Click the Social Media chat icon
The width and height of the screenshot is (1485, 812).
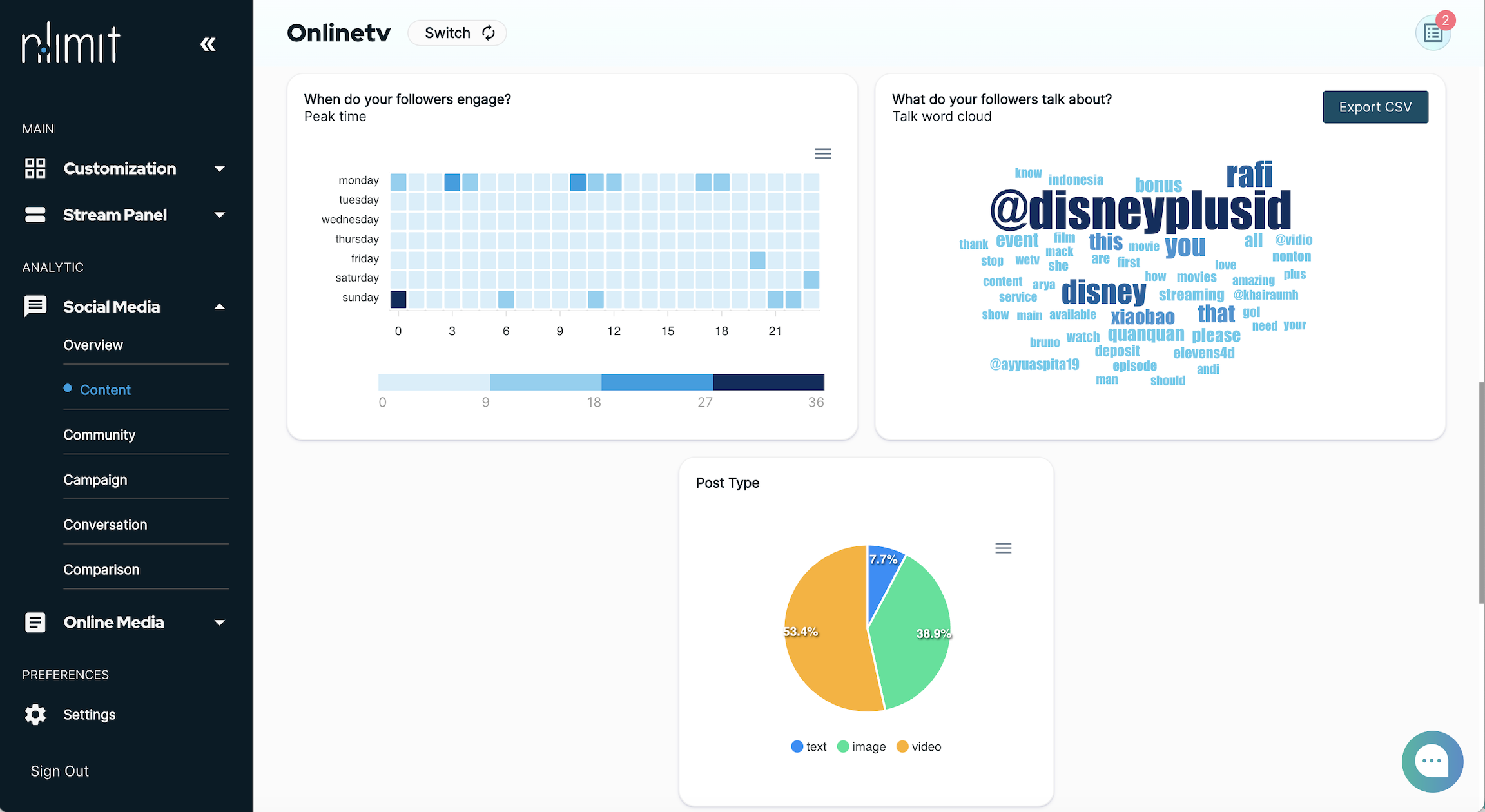(x=35, y=307)
